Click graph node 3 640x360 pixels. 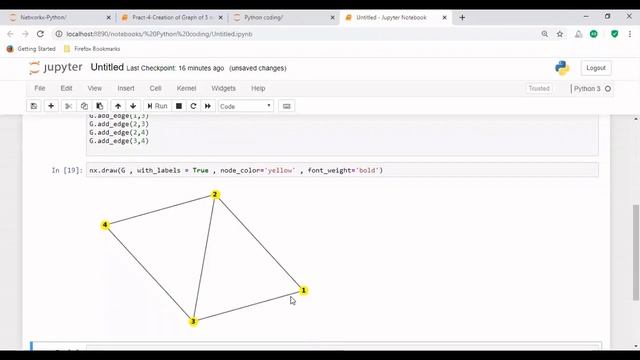point(193,321)
